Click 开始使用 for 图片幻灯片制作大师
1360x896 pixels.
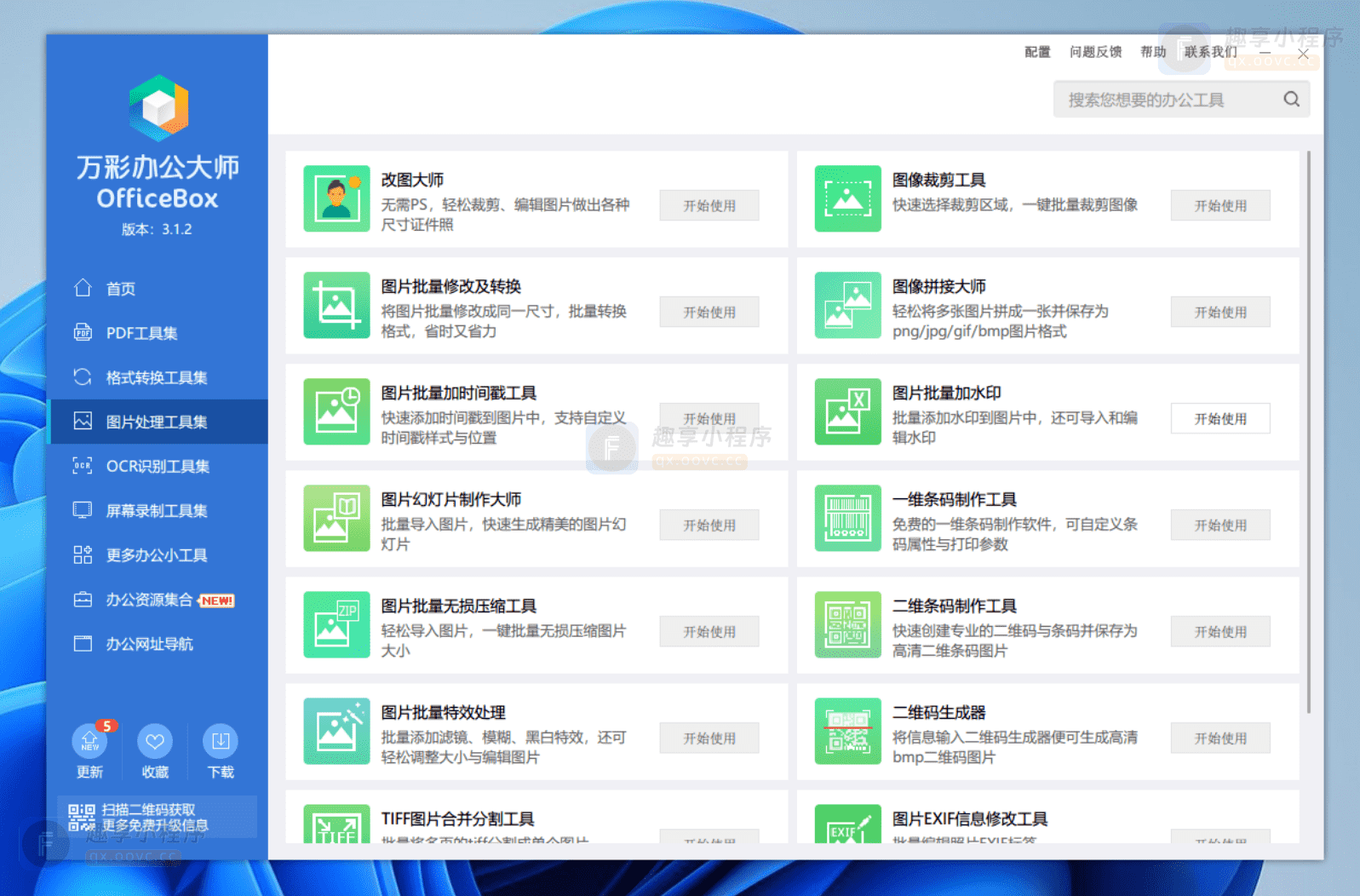[709, 525]
